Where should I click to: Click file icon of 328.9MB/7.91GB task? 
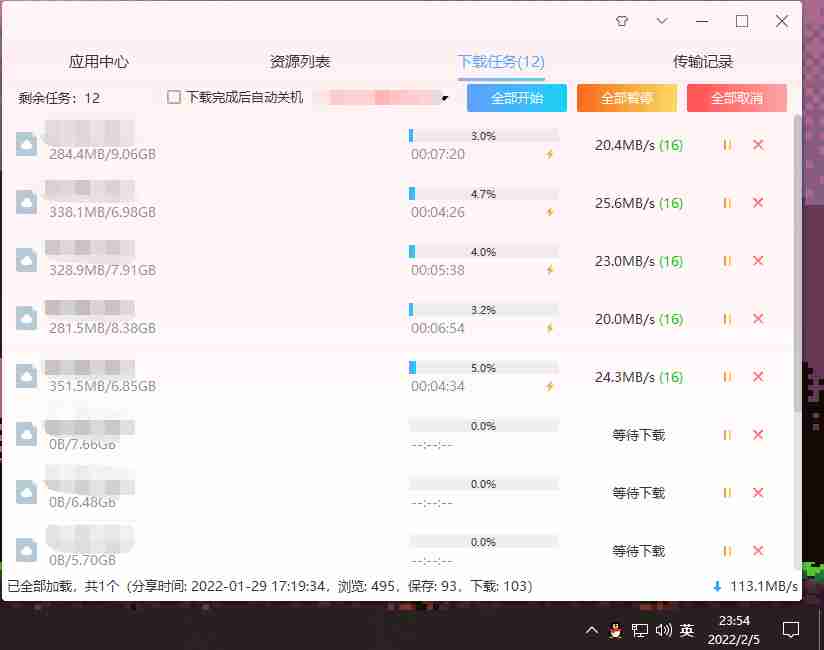[x=26, y=260]
